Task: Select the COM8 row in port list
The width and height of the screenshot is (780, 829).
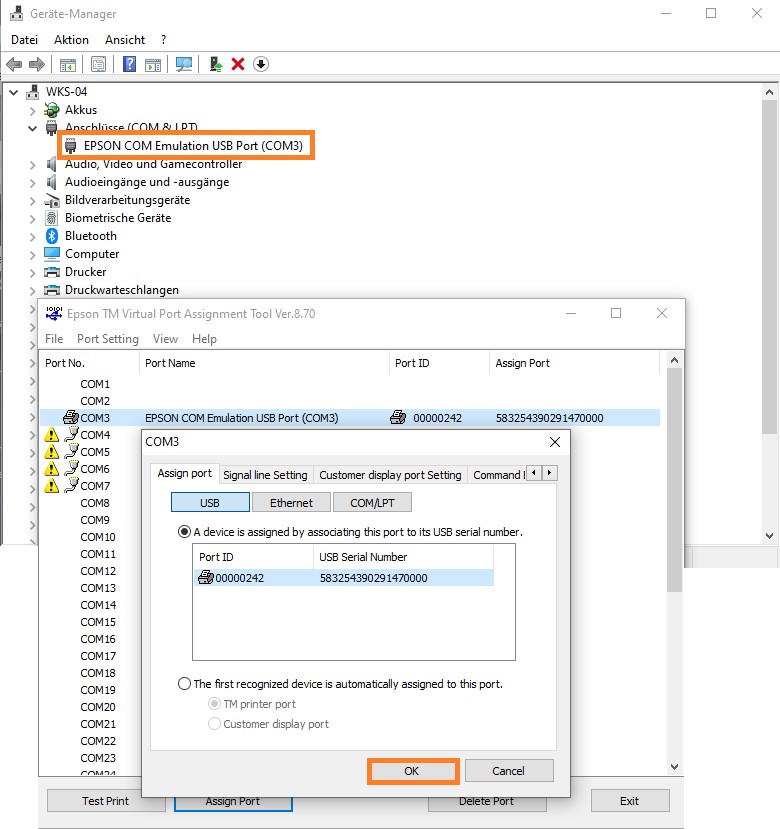Action: [95, 503]
